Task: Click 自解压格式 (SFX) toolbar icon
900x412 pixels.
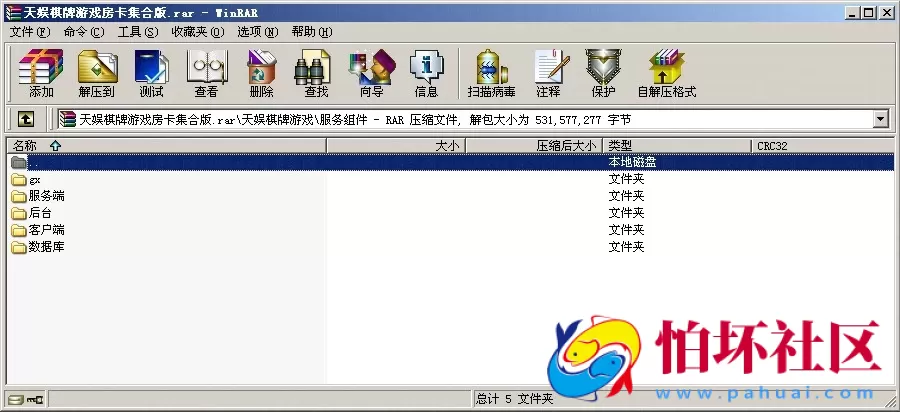Action: [x=666, y=73]
